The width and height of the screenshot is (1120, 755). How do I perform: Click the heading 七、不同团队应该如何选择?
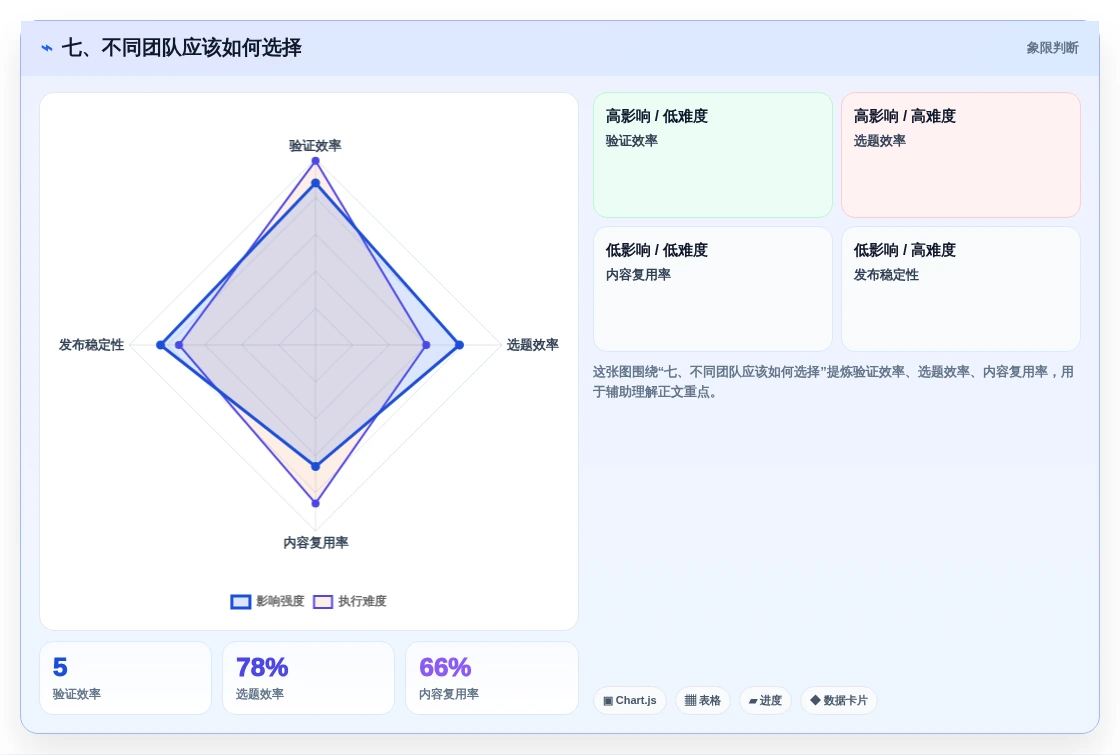click(x=182, y=48)
